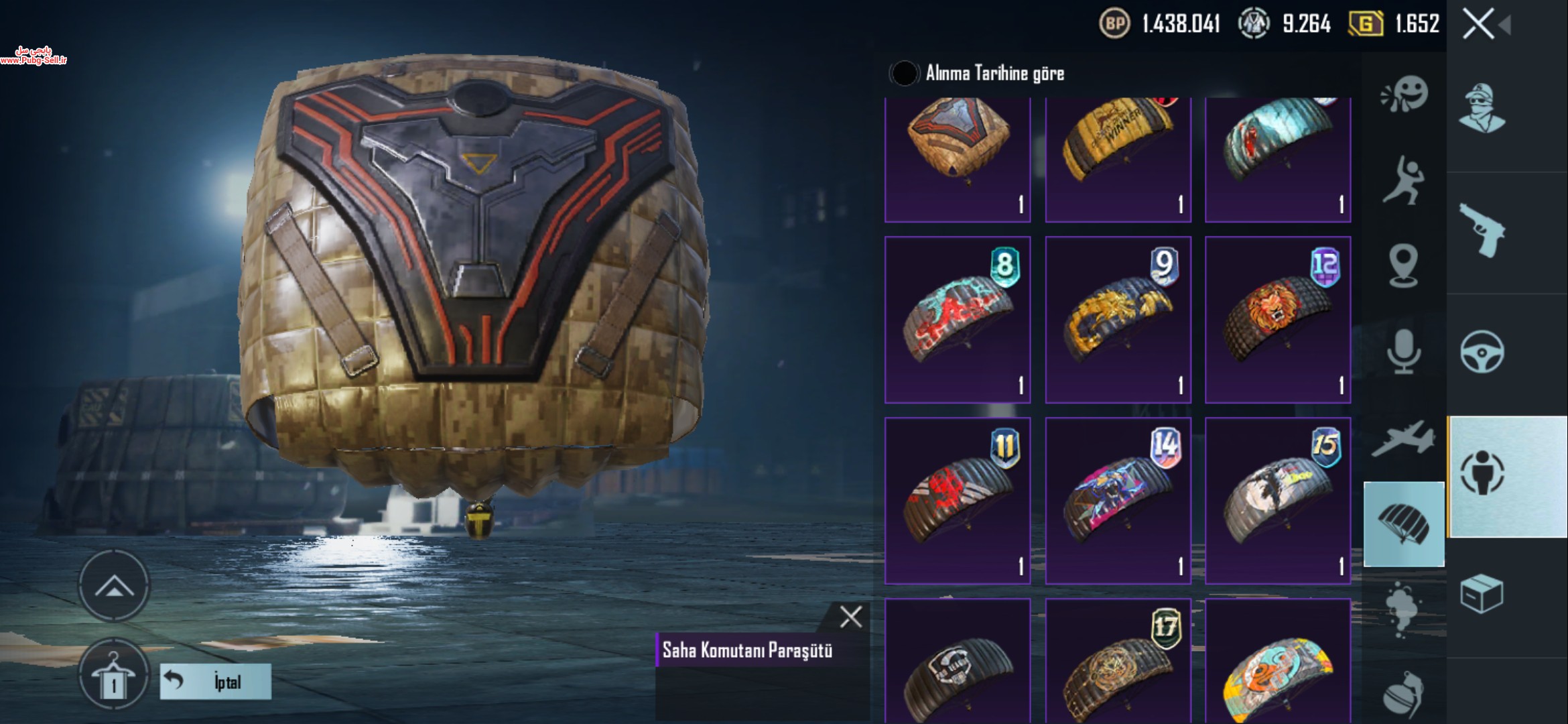Dismiss the Saha Komutanı Paraşütü tooltip

point(851,617)
